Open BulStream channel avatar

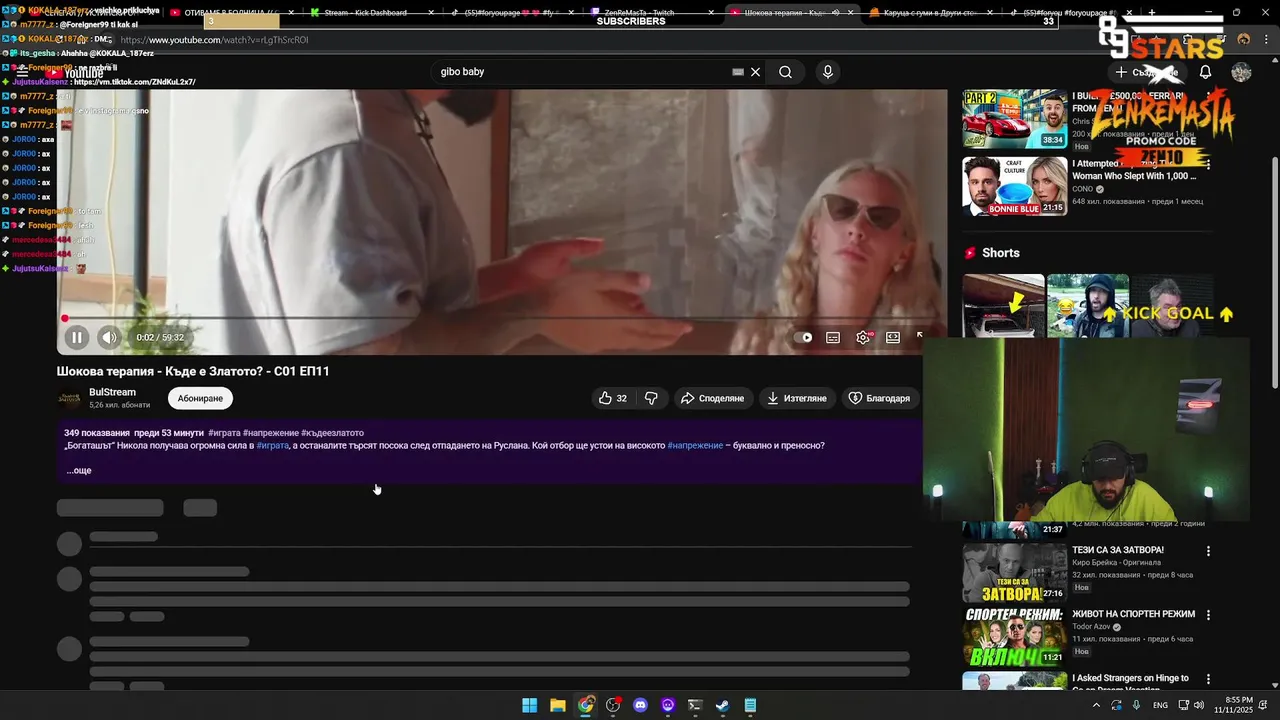coord(70,398)
